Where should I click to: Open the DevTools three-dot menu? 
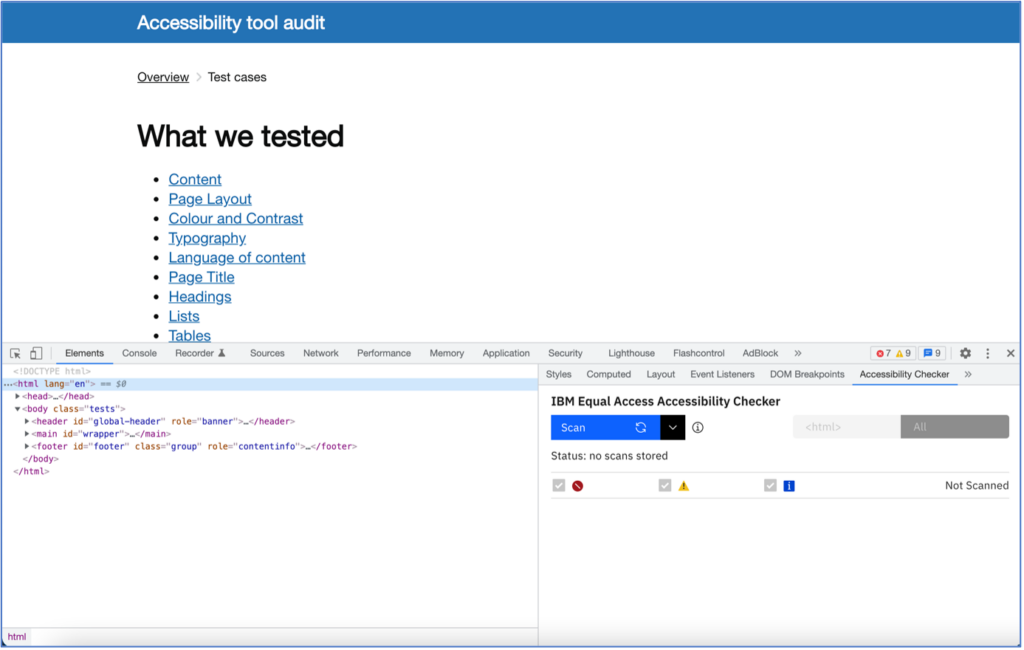(x=987, y=353)
